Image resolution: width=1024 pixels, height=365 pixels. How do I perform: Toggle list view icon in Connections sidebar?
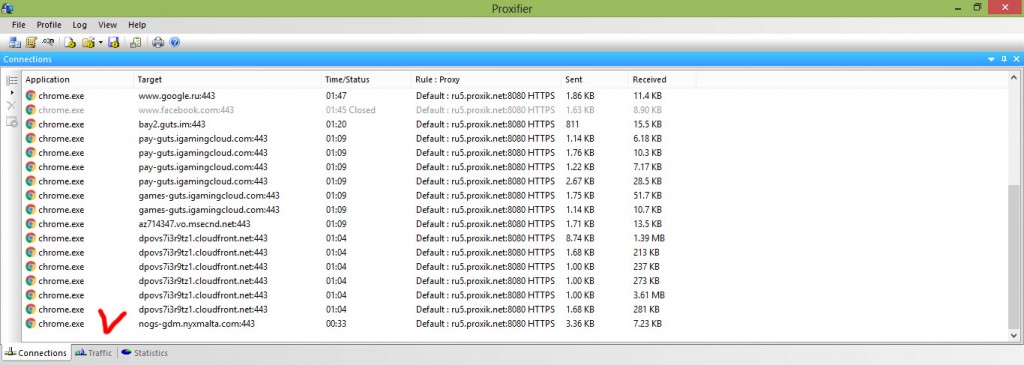(11, 80)
